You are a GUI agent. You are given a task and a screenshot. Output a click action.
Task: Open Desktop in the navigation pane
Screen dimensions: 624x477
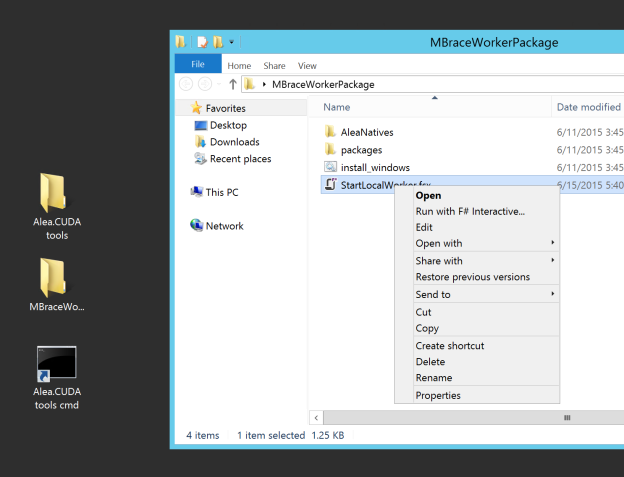point(228,125)
